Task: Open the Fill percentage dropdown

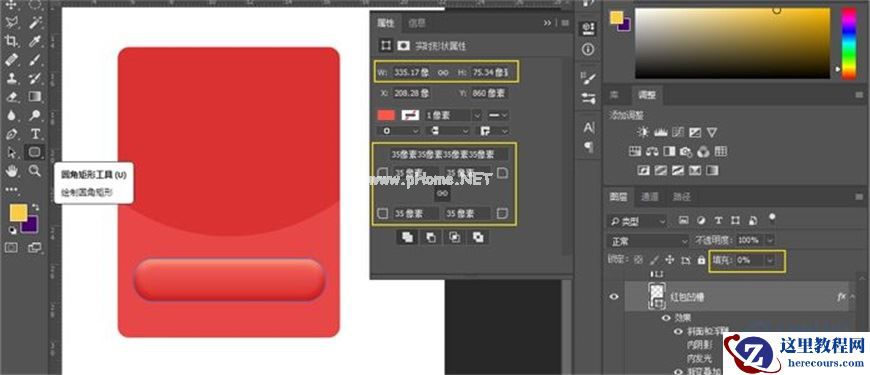Action: tap(770, 260)
